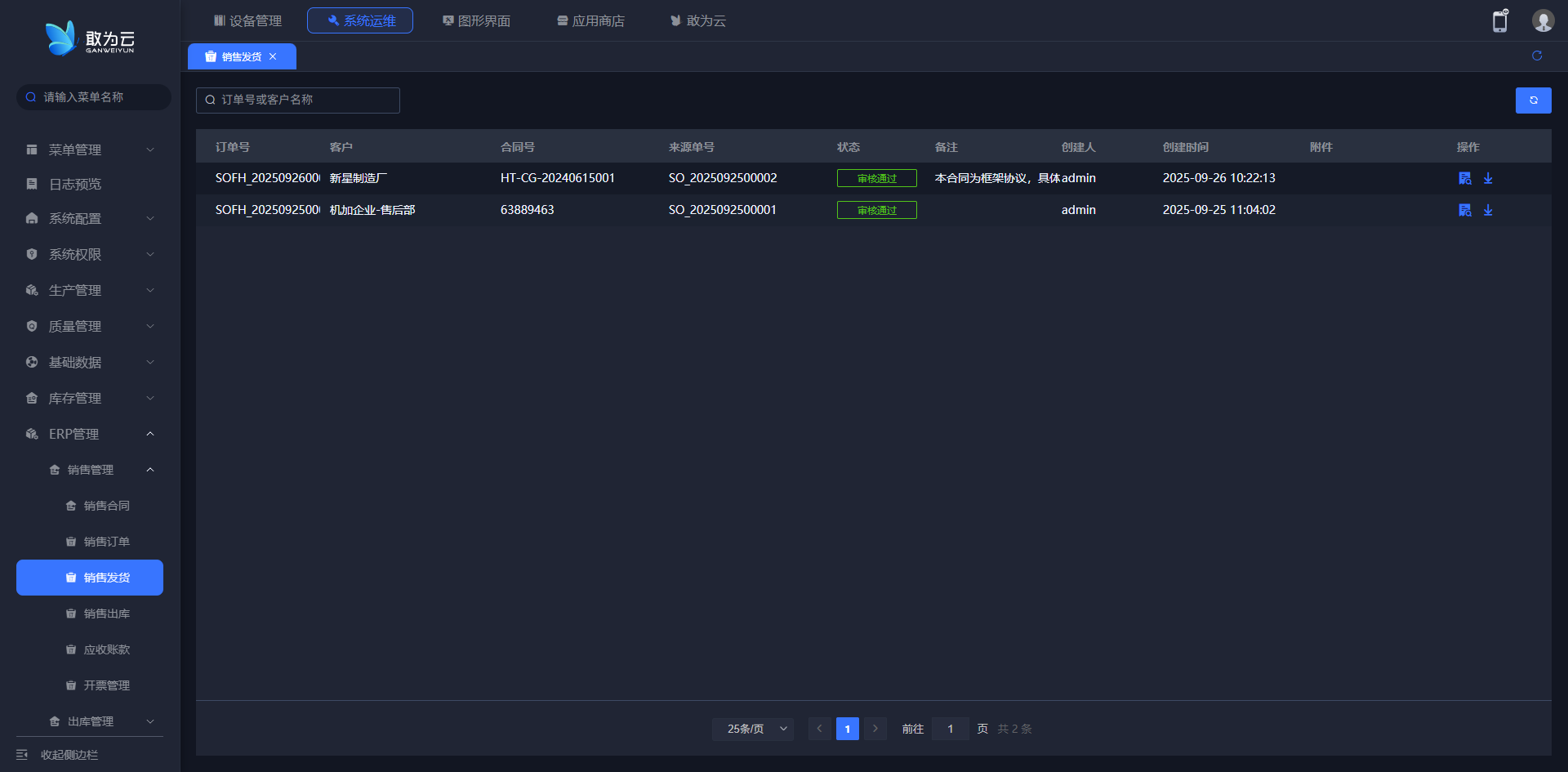Switch to 设备管理 top menu
The height and width of the screenshot is (772, 1568).
tap(247, 20)
